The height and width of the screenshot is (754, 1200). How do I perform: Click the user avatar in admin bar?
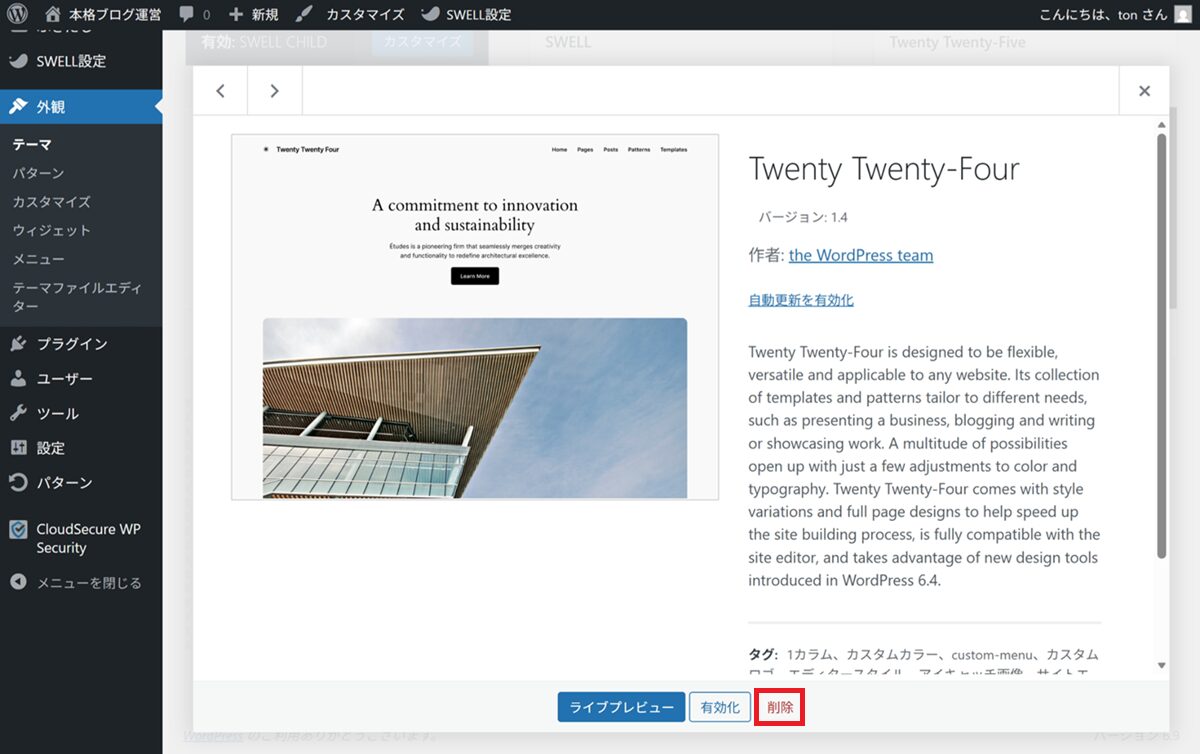point(1183,15)
